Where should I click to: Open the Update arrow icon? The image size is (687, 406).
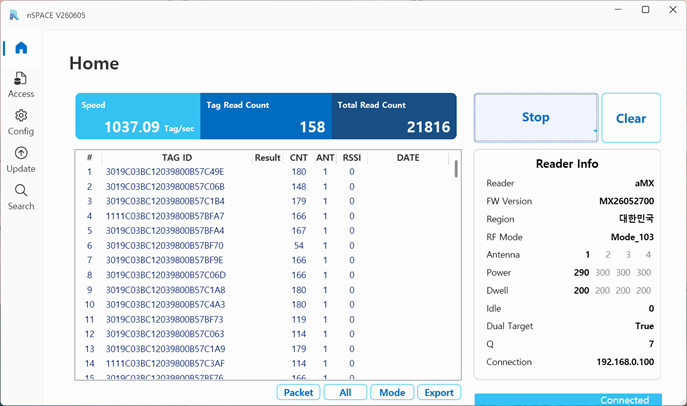(21, 153)
